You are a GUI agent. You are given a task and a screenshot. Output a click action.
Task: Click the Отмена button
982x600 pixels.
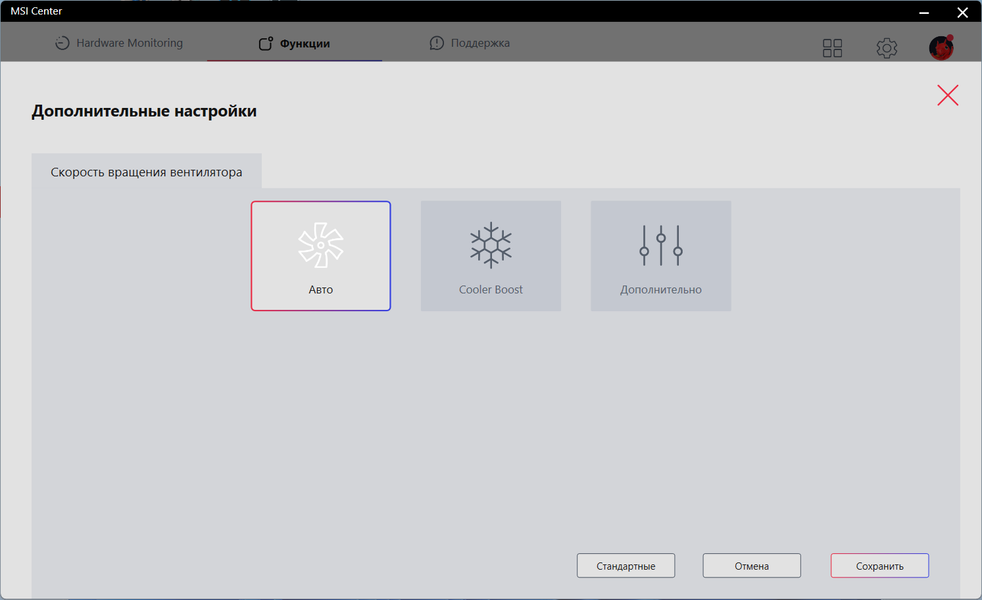tap(752, 566)
